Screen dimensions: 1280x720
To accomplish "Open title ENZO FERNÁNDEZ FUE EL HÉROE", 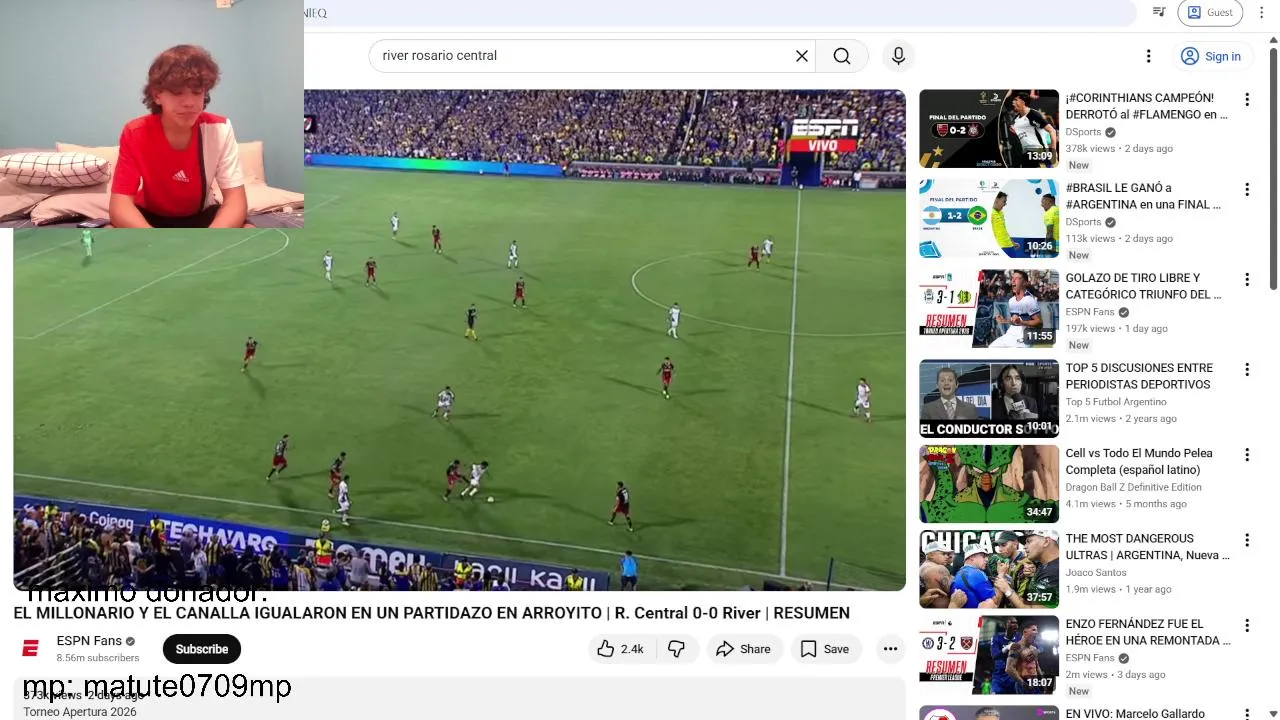I will [x=1148, y=632].
